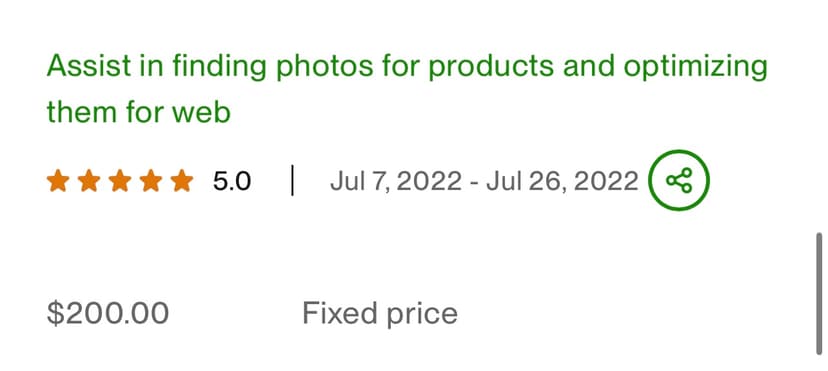
Task: Select the third orange rating star
Action: click(x=120, y=181)
